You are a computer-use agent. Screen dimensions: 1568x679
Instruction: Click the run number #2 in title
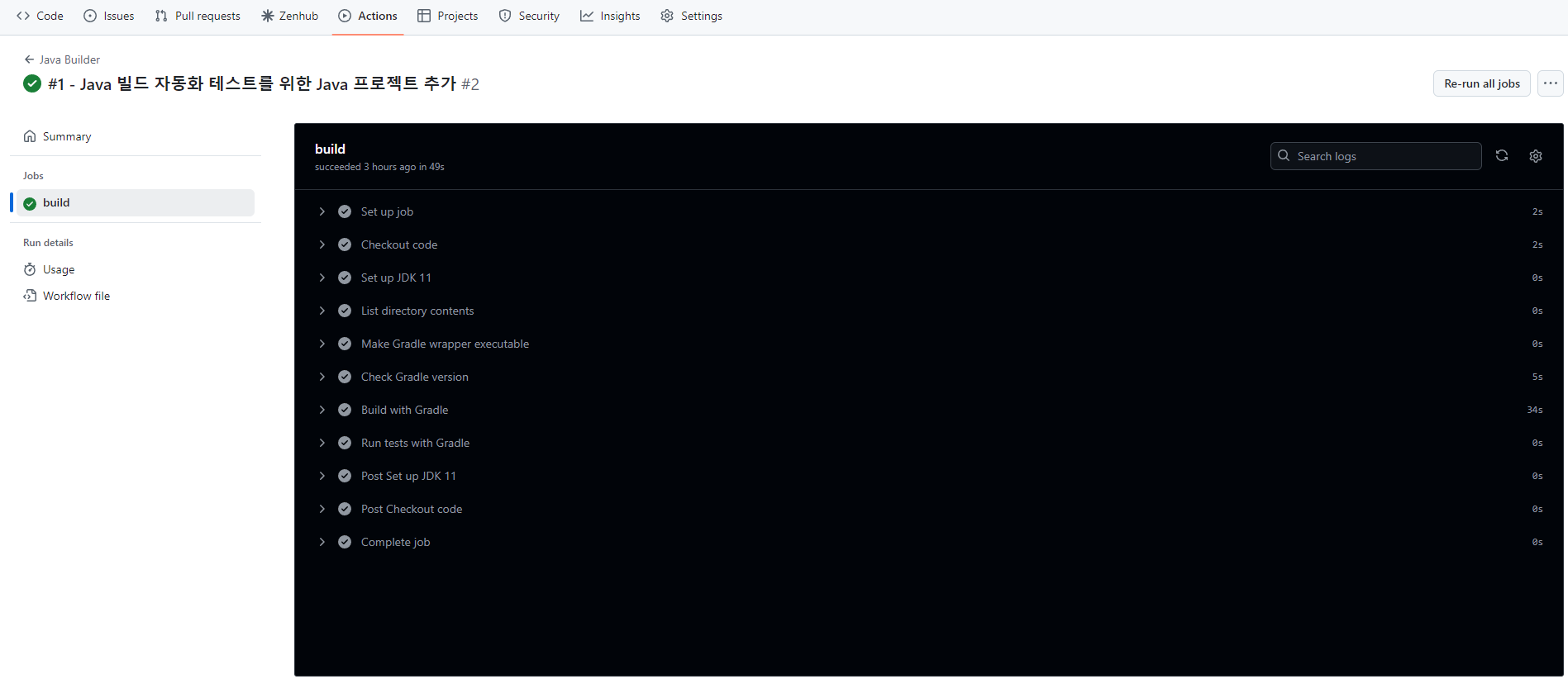point(470,84)
